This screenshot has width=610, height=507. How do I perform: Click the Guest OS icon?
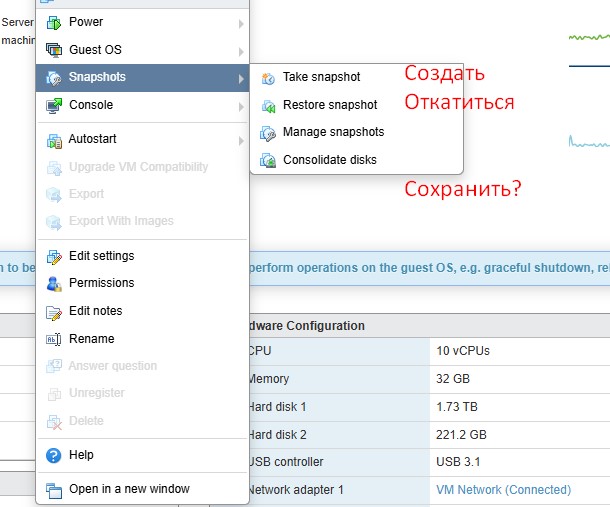click(x=54, y=50)
